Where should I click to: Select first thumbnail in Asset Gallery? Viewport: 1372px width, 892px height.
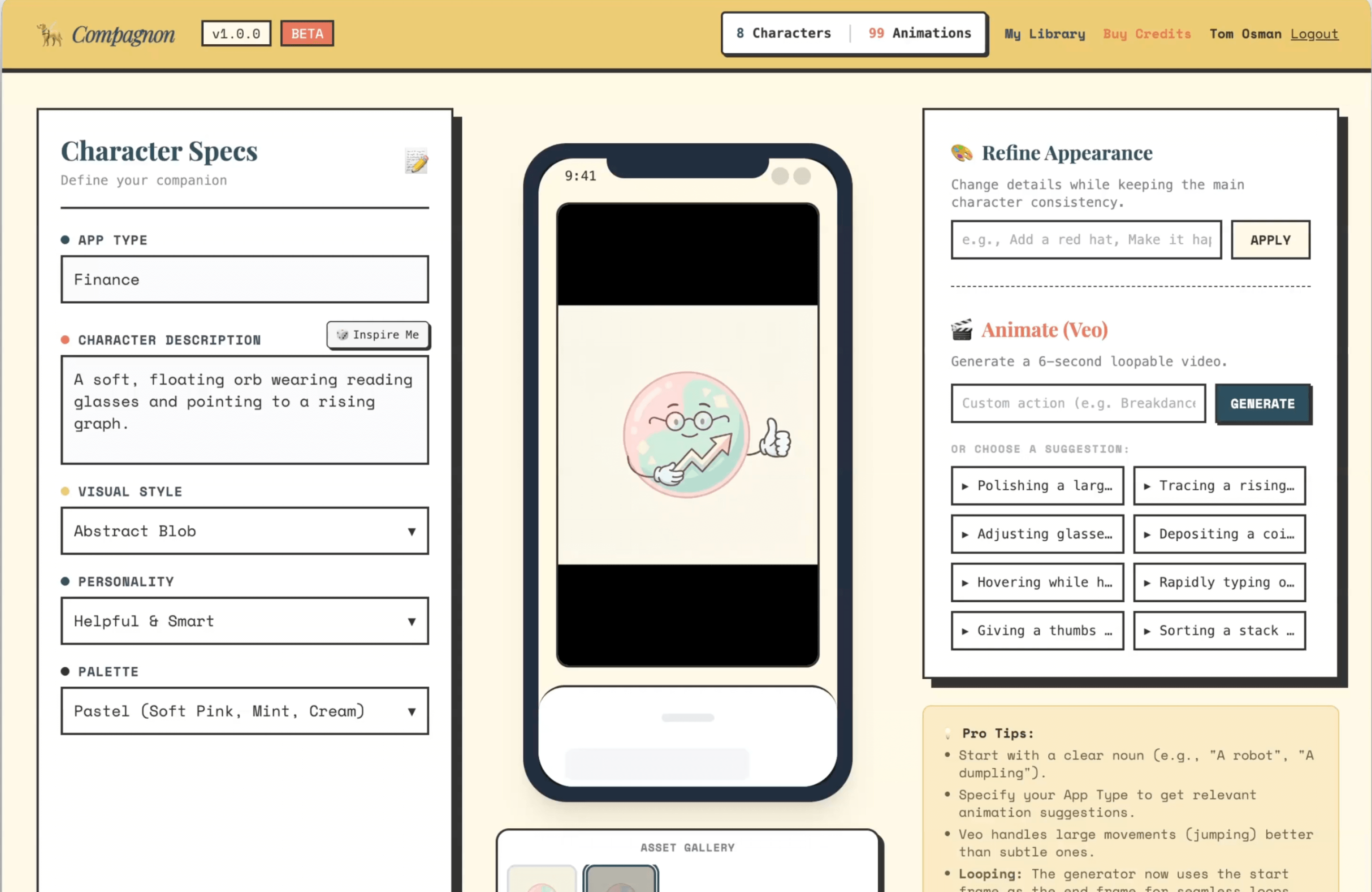[x=541, y=879]
